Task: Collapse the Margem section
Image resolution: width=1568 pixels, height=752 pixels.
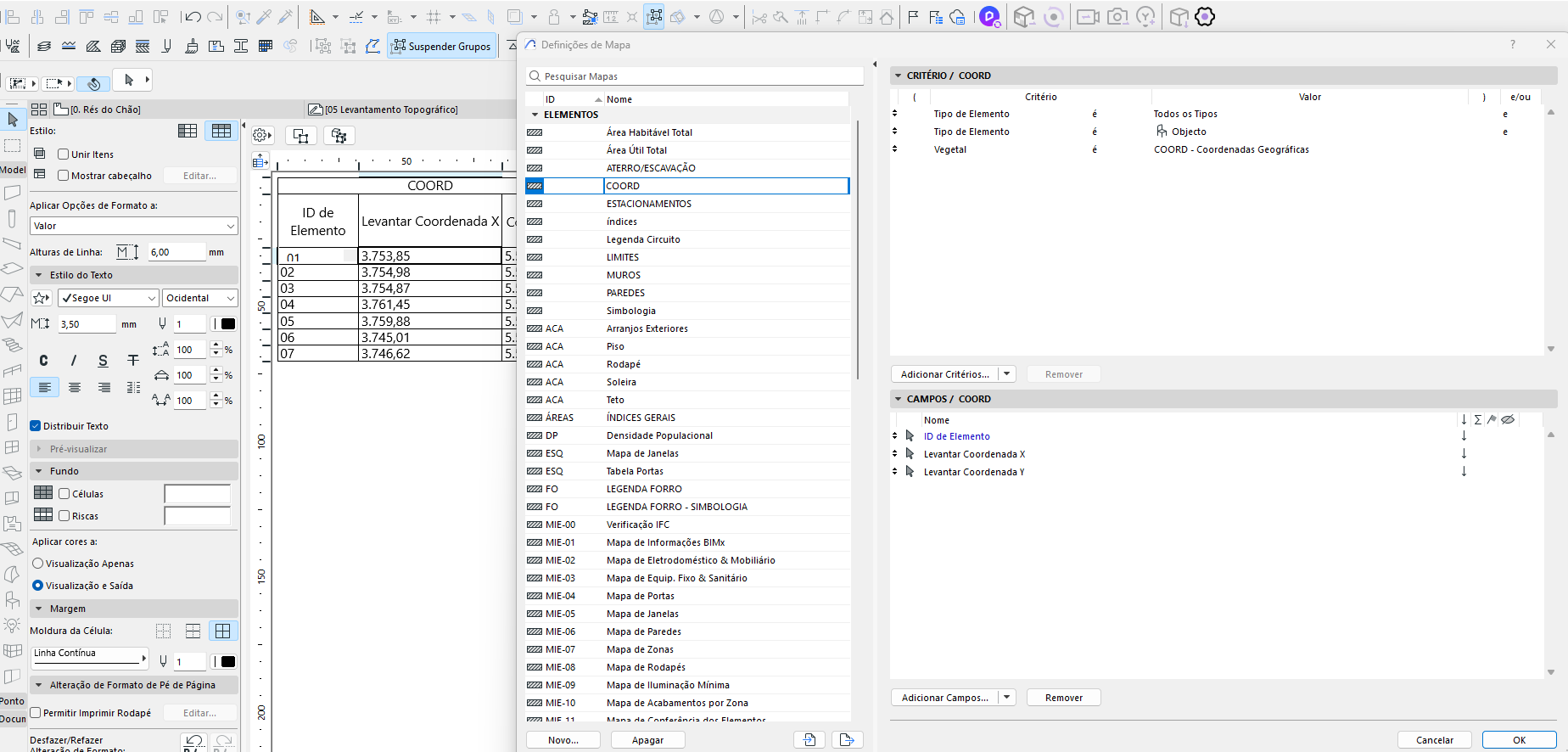Action: pos(39,609)
